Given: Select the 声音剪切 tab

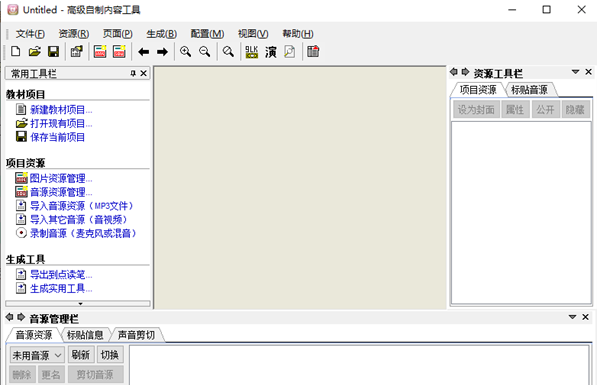Looking at the screenshot, I should (136, 335).
